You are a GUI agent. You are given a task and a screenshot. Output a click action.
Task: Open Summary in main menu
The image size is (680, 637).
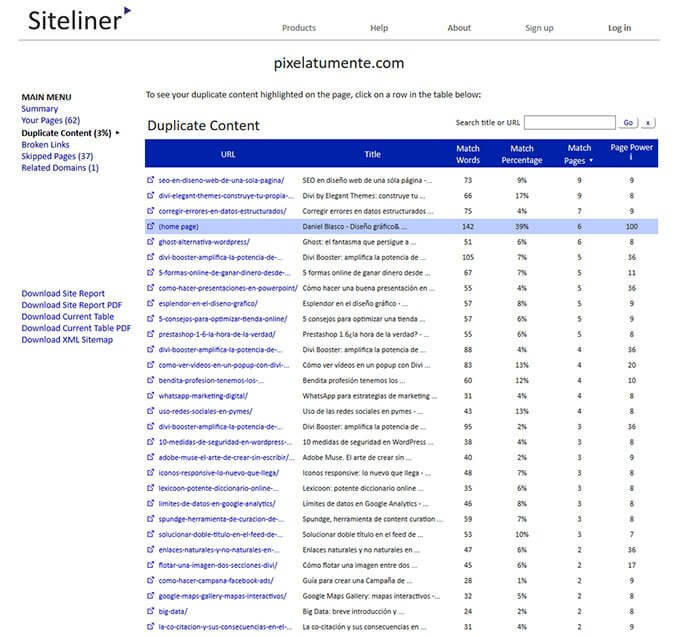(39, 109)
